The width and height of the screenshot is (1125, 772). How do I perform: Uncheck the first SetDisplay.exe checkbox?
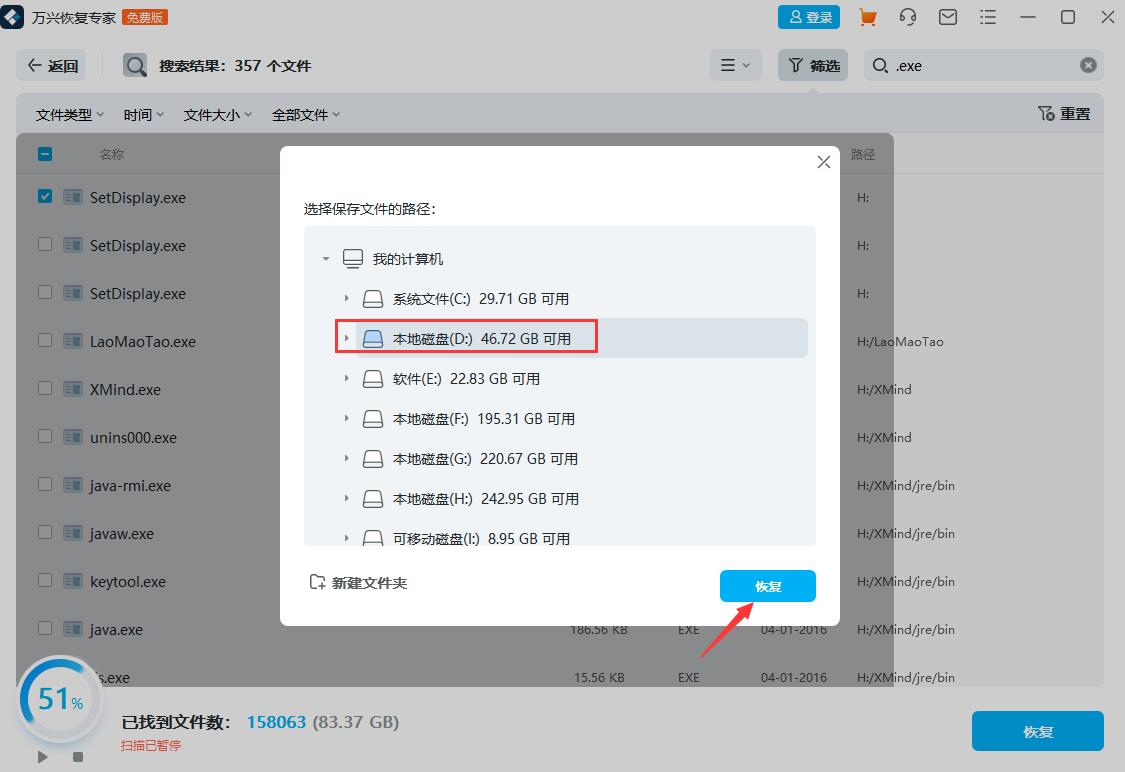pyautogui.click(x=45, y=197)
